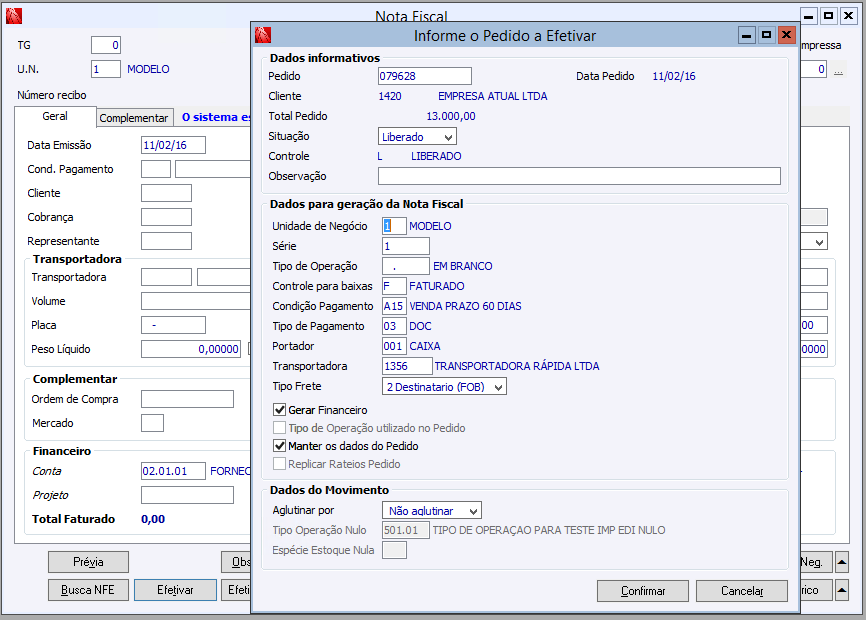Maximize the Informe o Pedido dialog
The height and width of the screenshot is (620, 866).
[766, 35]
